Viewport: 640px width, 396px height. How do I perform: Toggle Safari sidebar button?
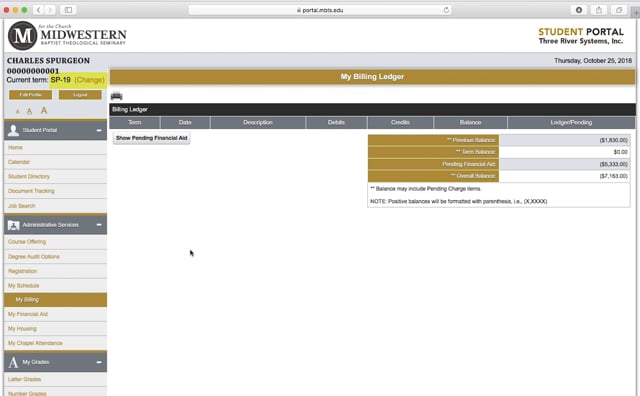[68, 10]
